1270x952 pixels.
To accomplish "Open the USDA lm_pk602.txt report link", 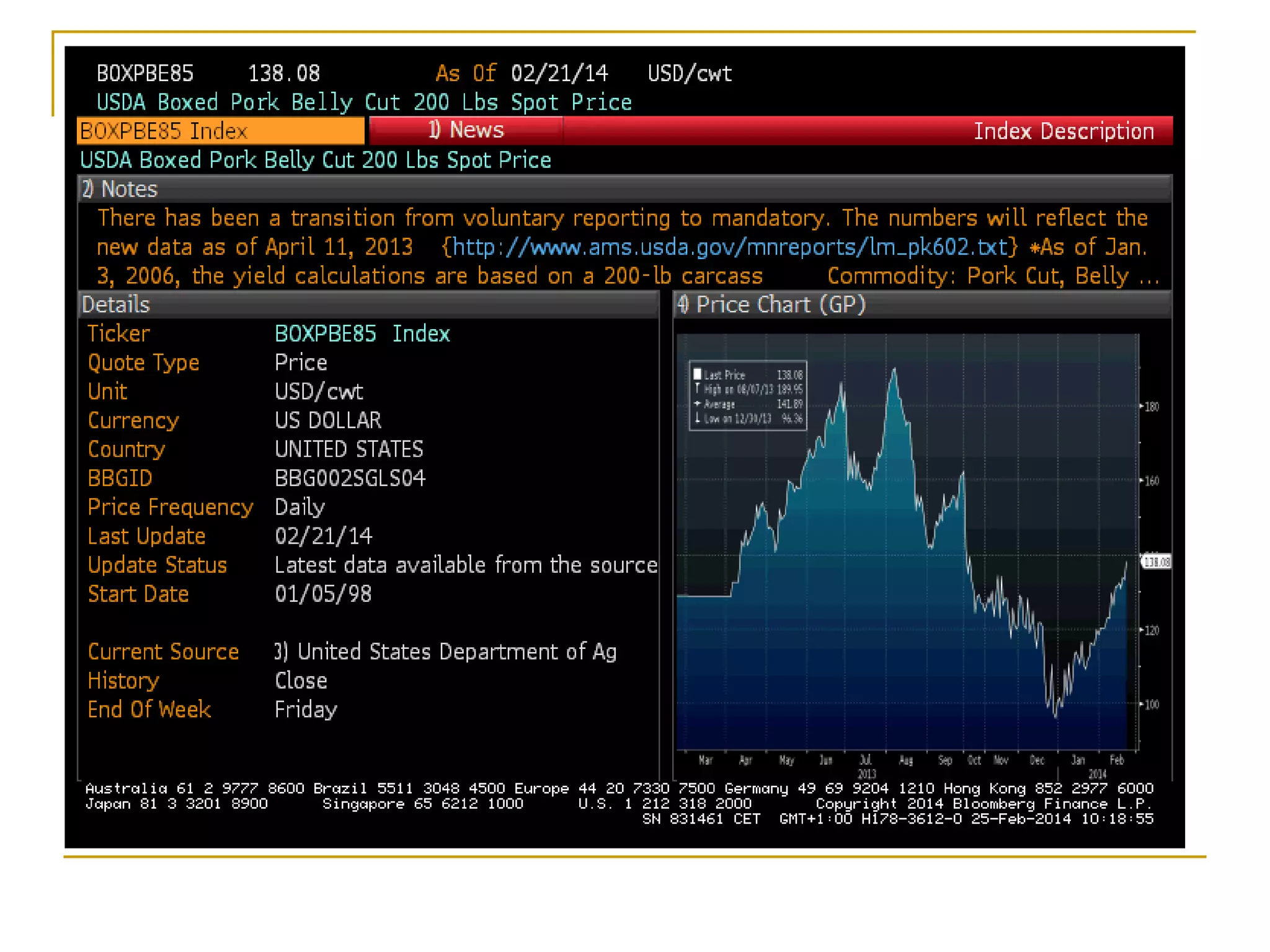I will point(729,247).
